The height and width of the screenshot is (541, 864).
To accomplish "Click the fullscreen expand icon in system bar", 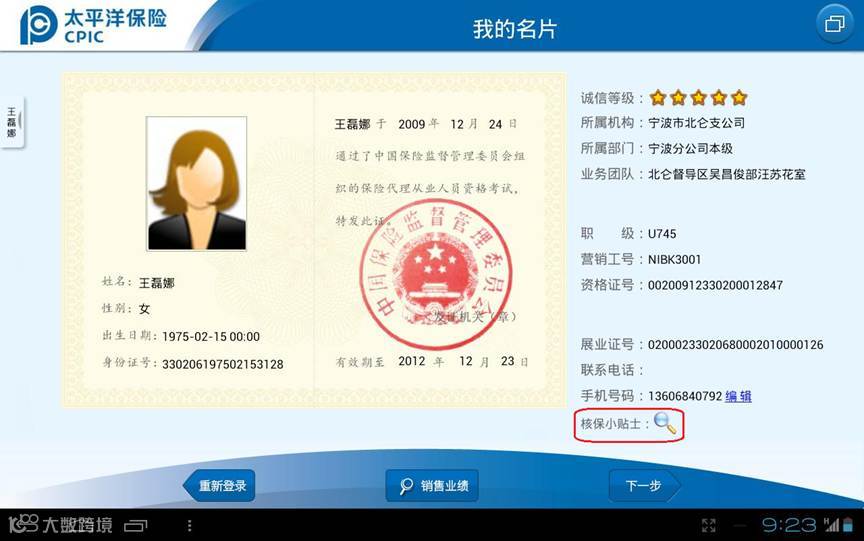I will point(709,526).
